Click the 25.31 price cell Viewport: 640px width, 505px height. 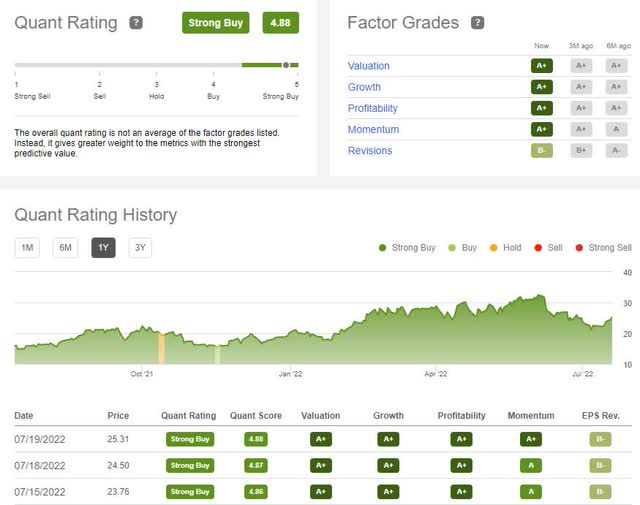tap(118, 439)
